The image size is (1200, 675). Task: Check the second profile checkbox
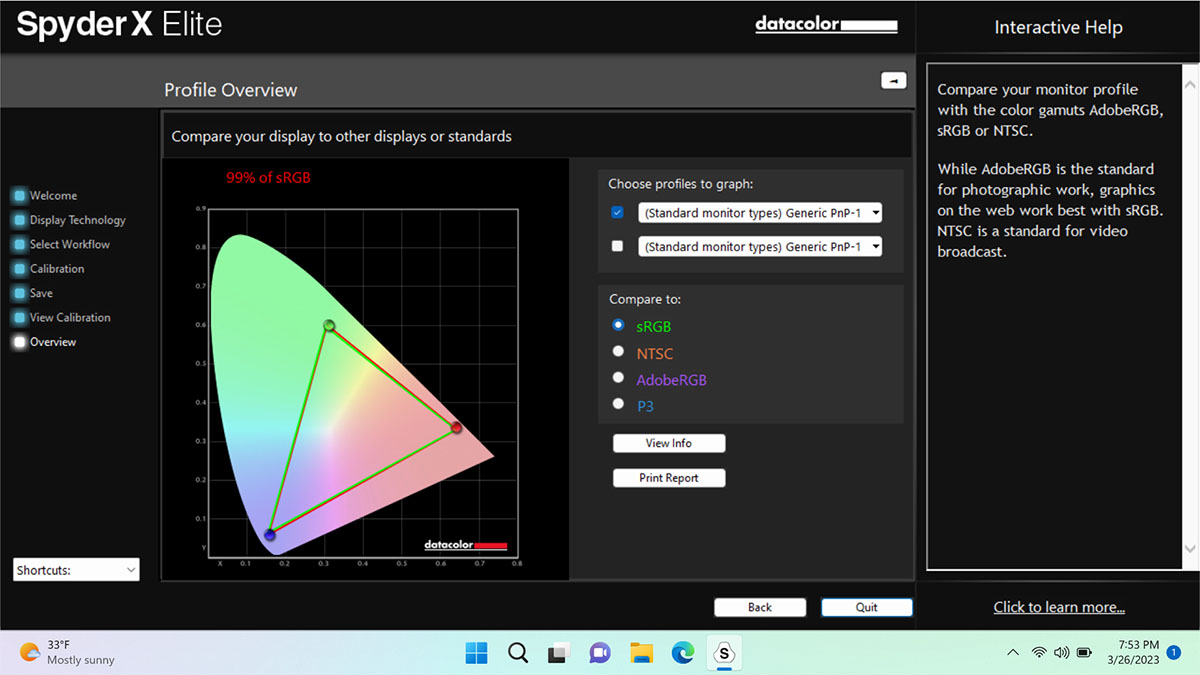(617, 246)
